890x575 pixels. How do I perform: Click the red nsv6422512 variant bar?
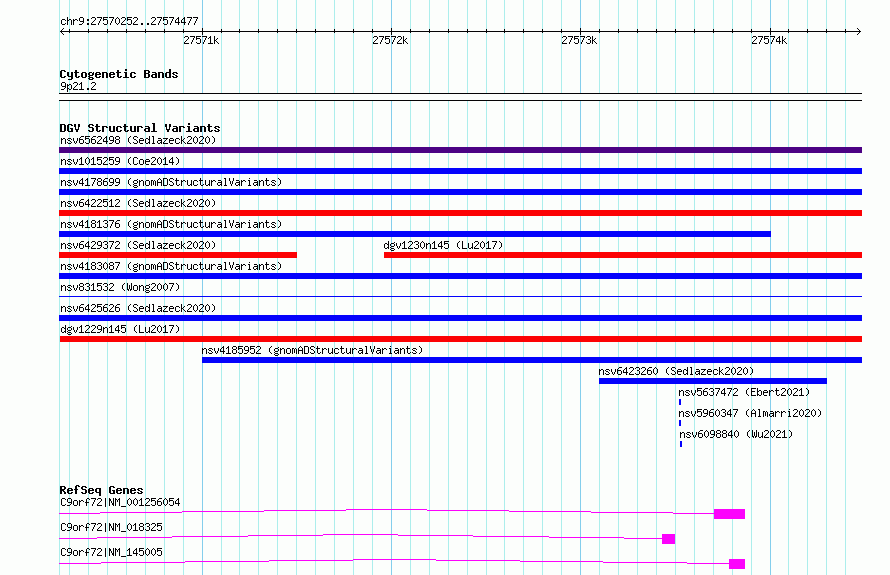(x=460, y=213)
